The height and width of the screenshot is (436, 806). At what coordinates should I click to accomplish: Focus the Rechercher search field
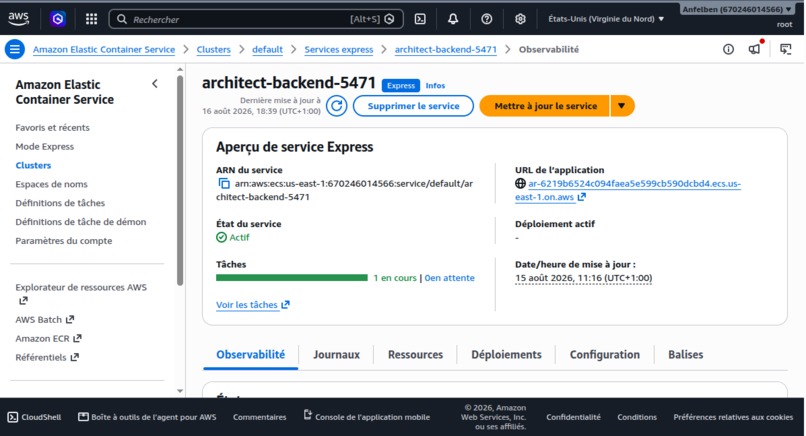(x=256, y=19)
